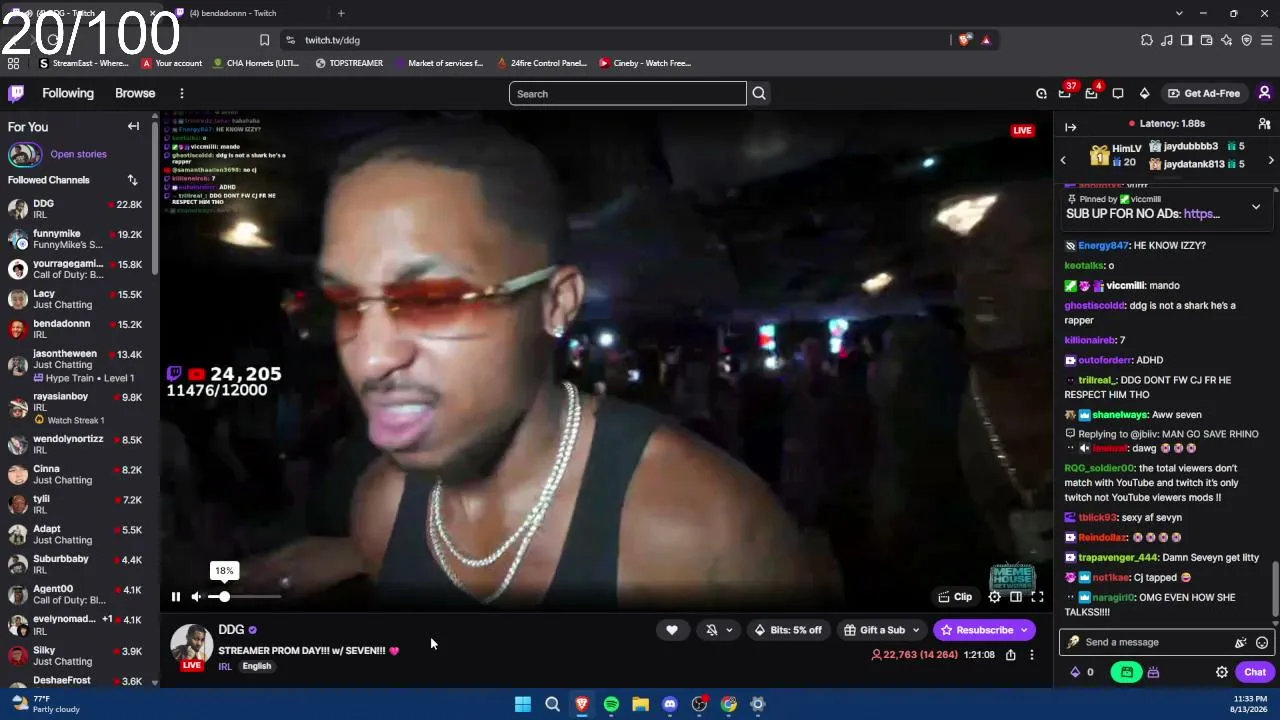Mute the stream volume speaker
This screenshot has width=1280, height=720.
tap(197, 597)
